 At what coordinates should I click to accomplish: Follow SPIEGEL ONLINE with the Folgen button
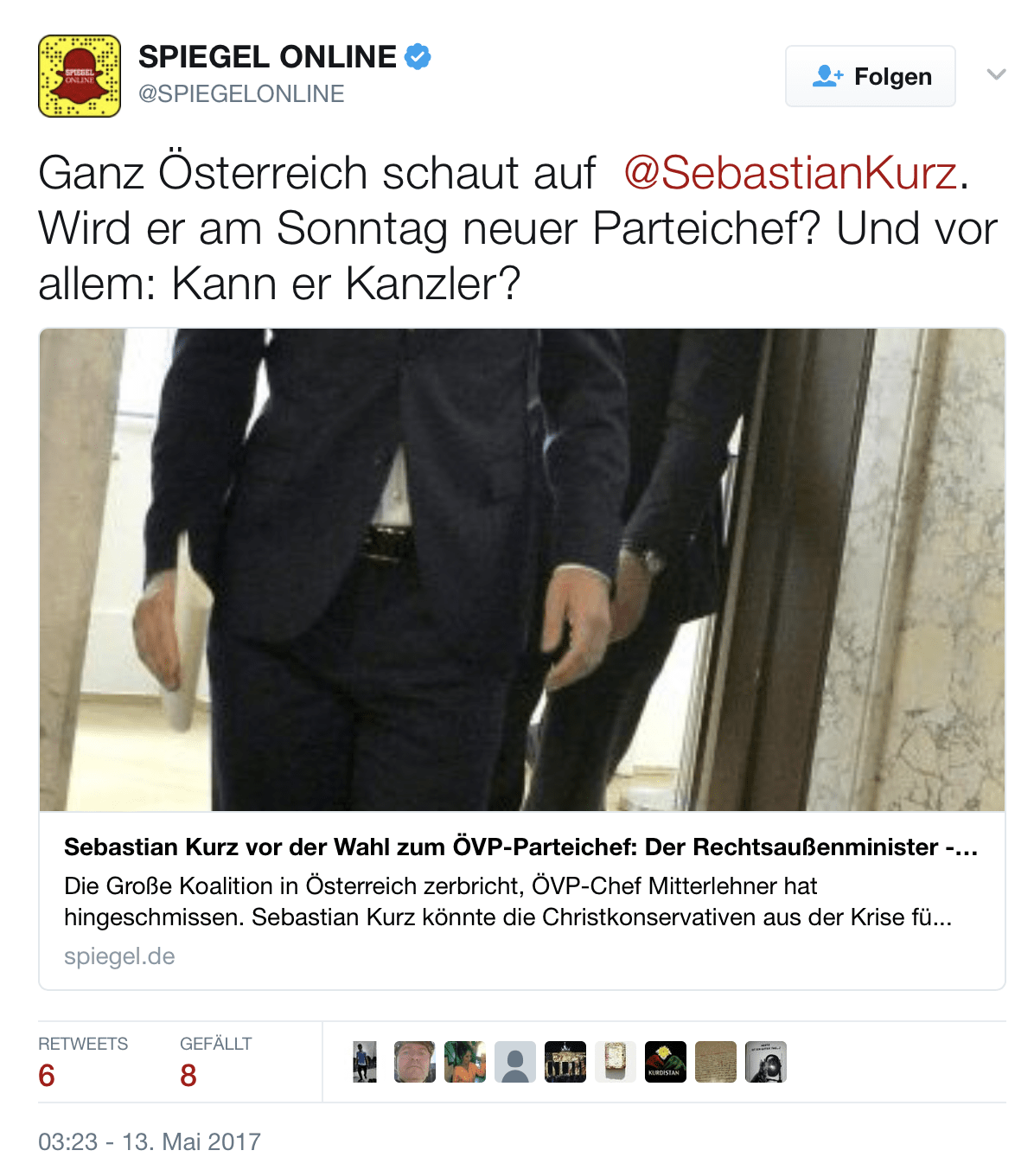click(x=871, y=76)
